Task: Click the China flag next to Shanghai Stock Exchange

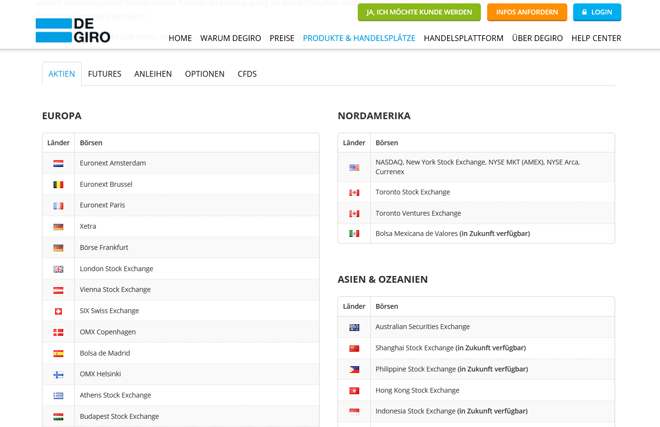Action: click(x=354, y=348)
